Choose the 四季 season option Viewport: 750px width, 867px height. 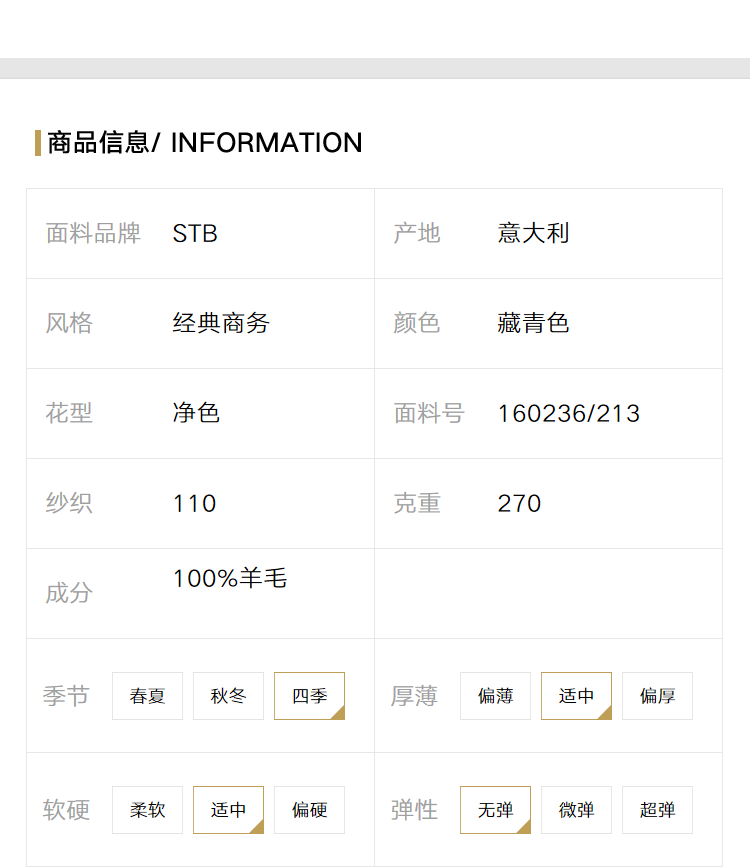[x=310, y=696]
